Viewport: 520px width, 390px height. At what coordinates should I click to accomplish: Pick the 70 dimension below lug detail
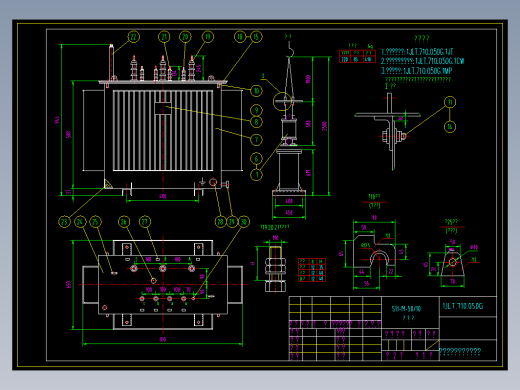(452, 281)
